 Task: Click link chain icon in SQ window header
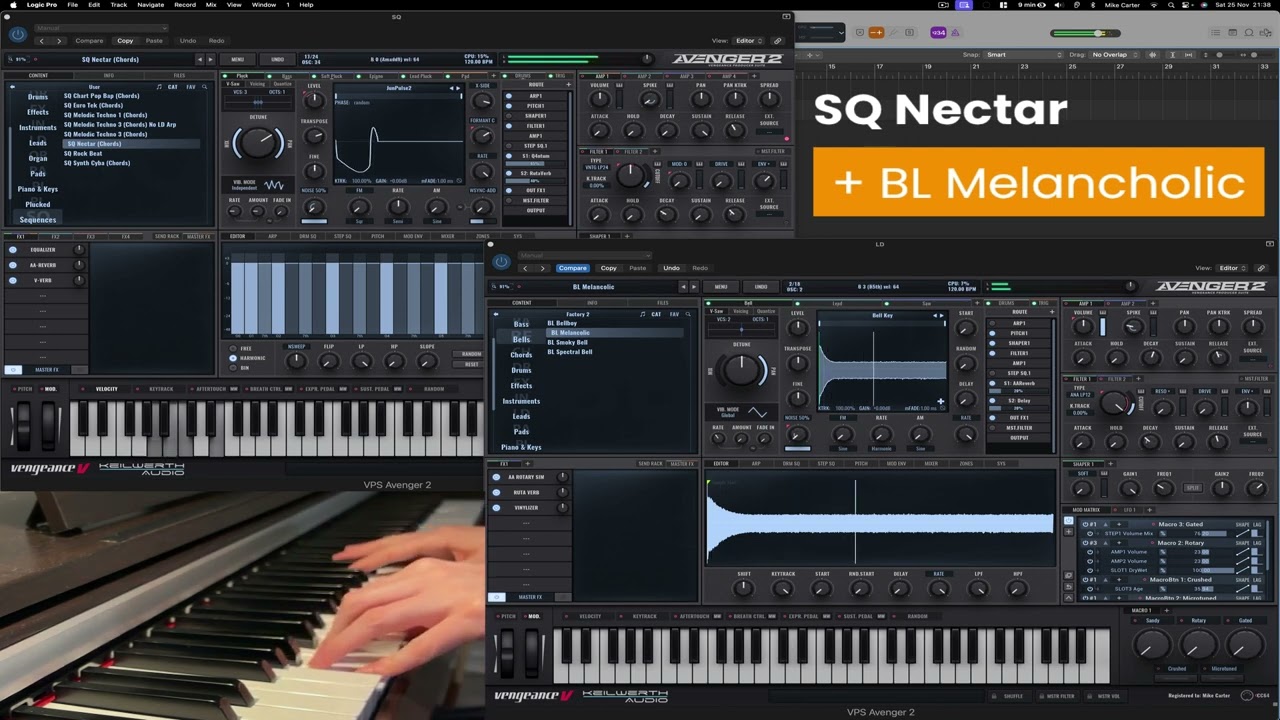pyautogui.click(x=777, y=41)
